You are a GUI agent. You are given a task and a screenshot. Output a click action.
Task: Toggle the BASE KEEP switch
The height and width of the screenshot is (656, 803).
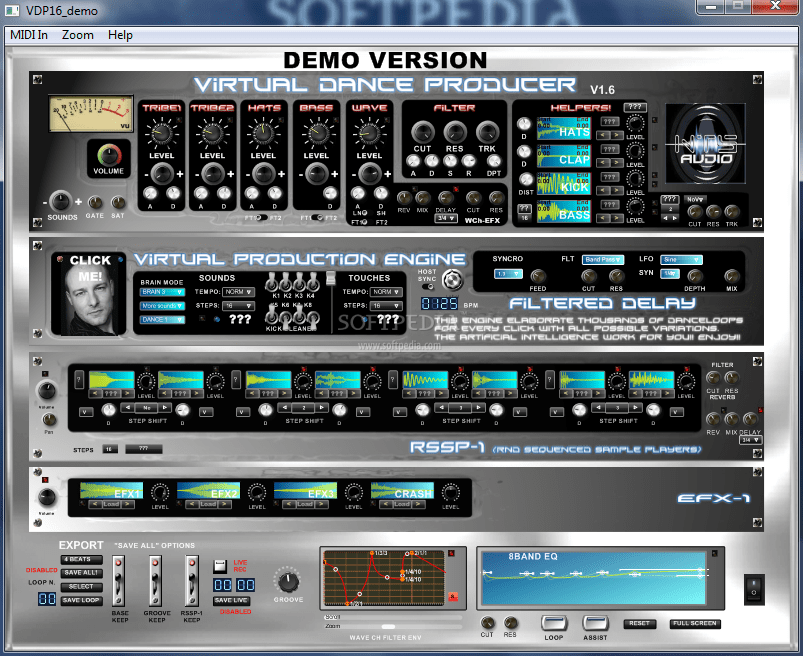[119, 579]
